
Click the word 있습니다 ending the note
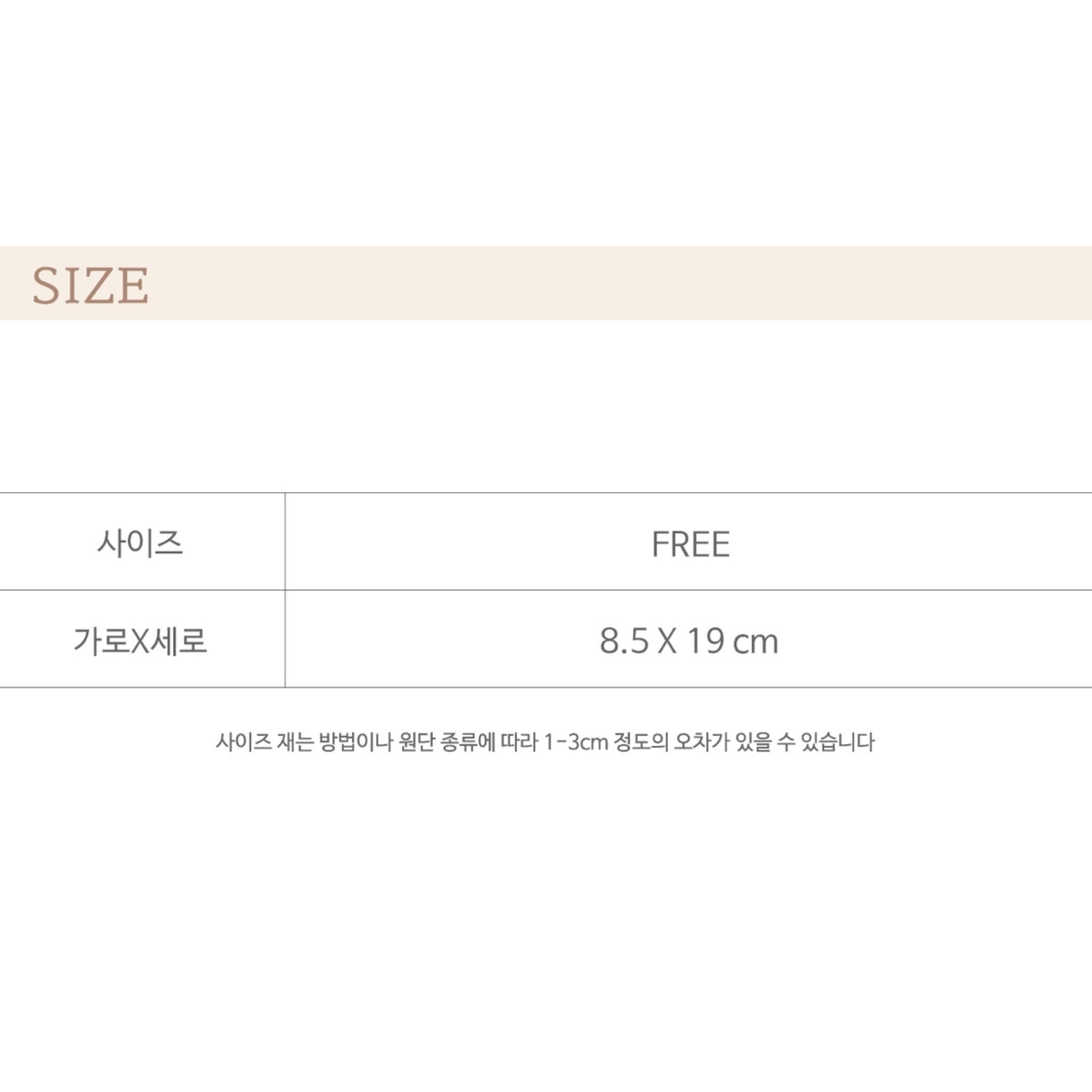point(838,742)
